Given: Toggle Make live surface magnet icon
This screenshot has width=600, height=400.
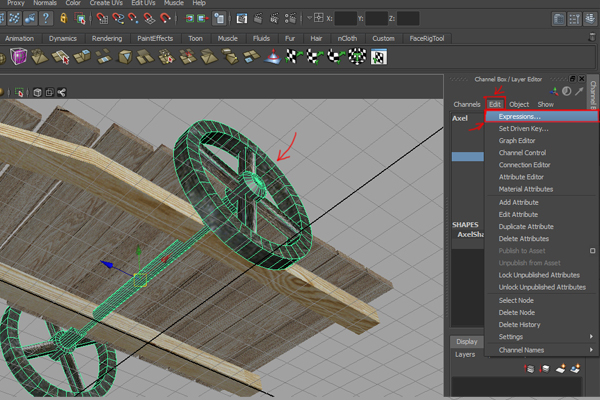Looking at the screenshot, I should pos(165,18).
